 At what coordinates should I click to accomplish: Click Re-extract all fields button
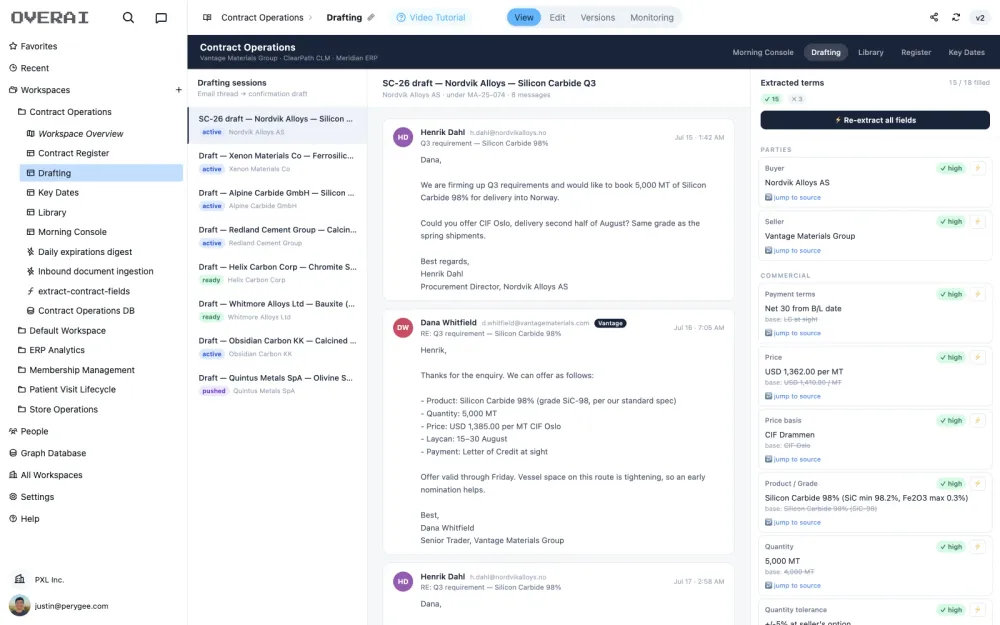click(875, 120)
